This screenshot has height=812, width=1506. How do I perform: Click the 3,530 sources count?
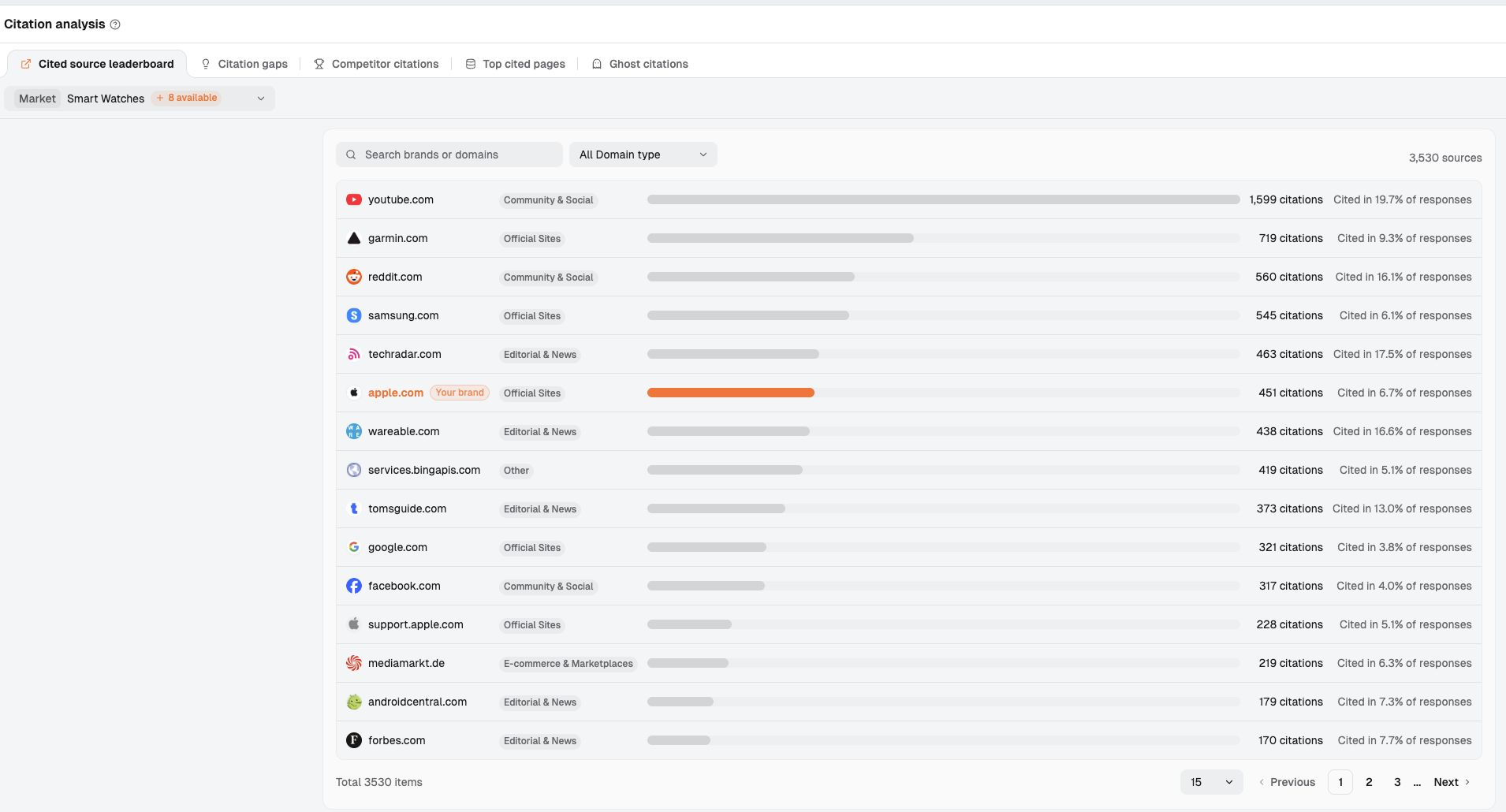pos(1445,158)
